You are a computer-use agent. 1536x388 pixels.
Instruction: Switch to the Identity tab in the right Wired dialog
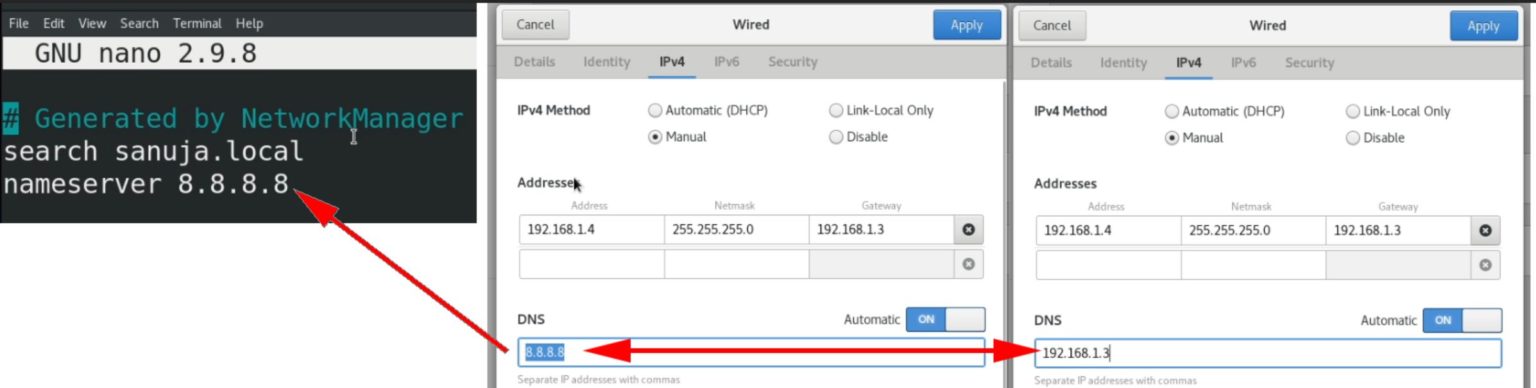(x=1124, y=62)
